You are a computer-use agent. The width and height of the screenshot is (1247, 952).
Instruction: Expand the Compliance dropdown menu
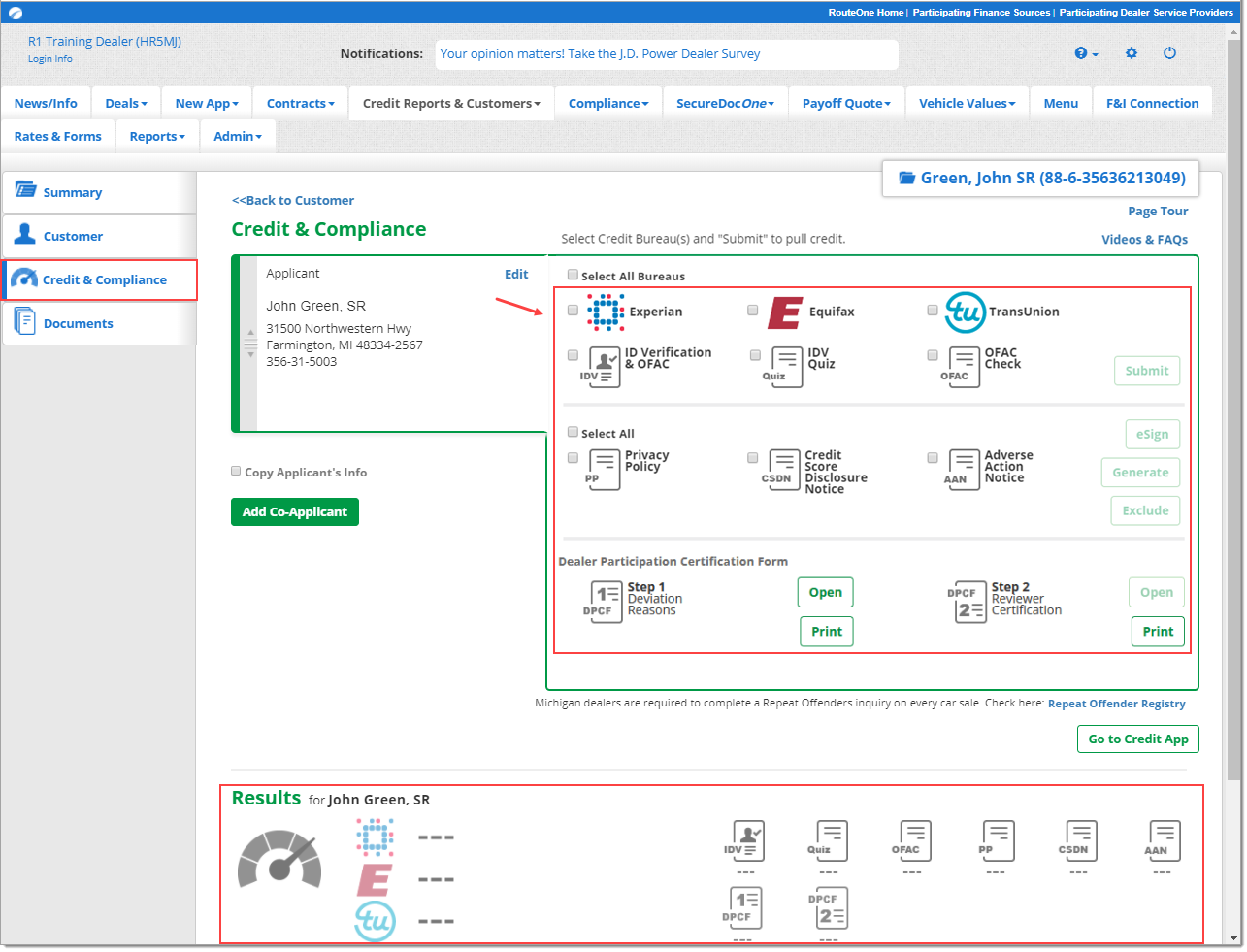tap(608, 103)
